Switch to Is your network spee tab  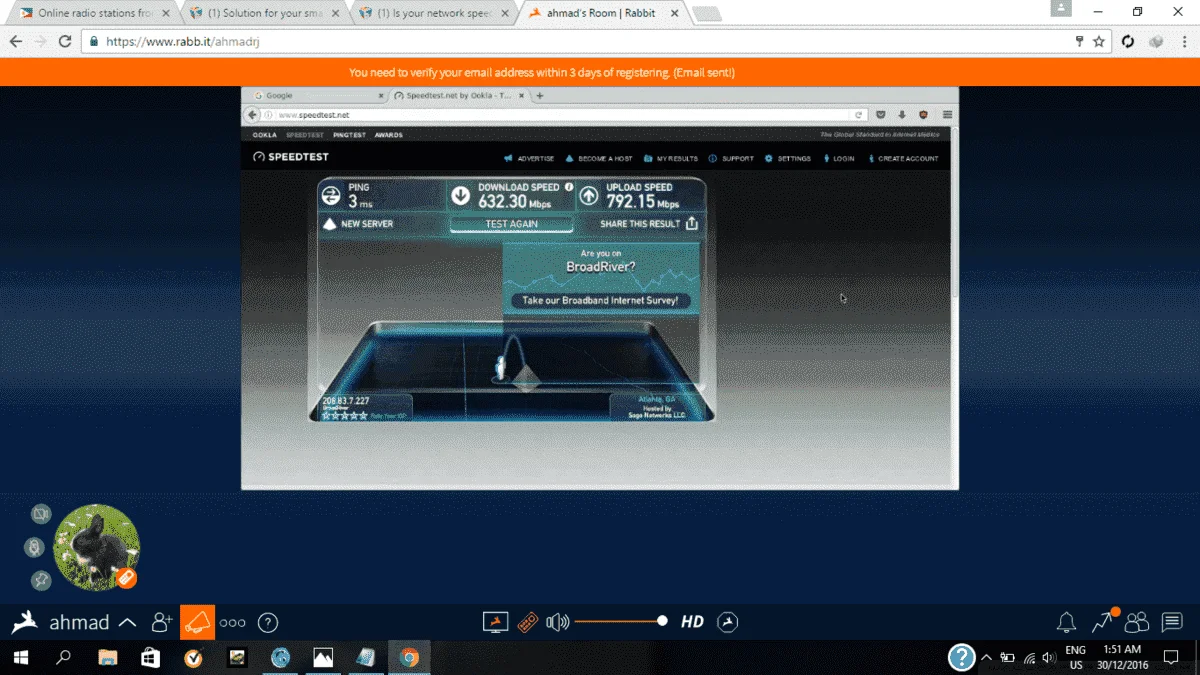click(434, 13)
